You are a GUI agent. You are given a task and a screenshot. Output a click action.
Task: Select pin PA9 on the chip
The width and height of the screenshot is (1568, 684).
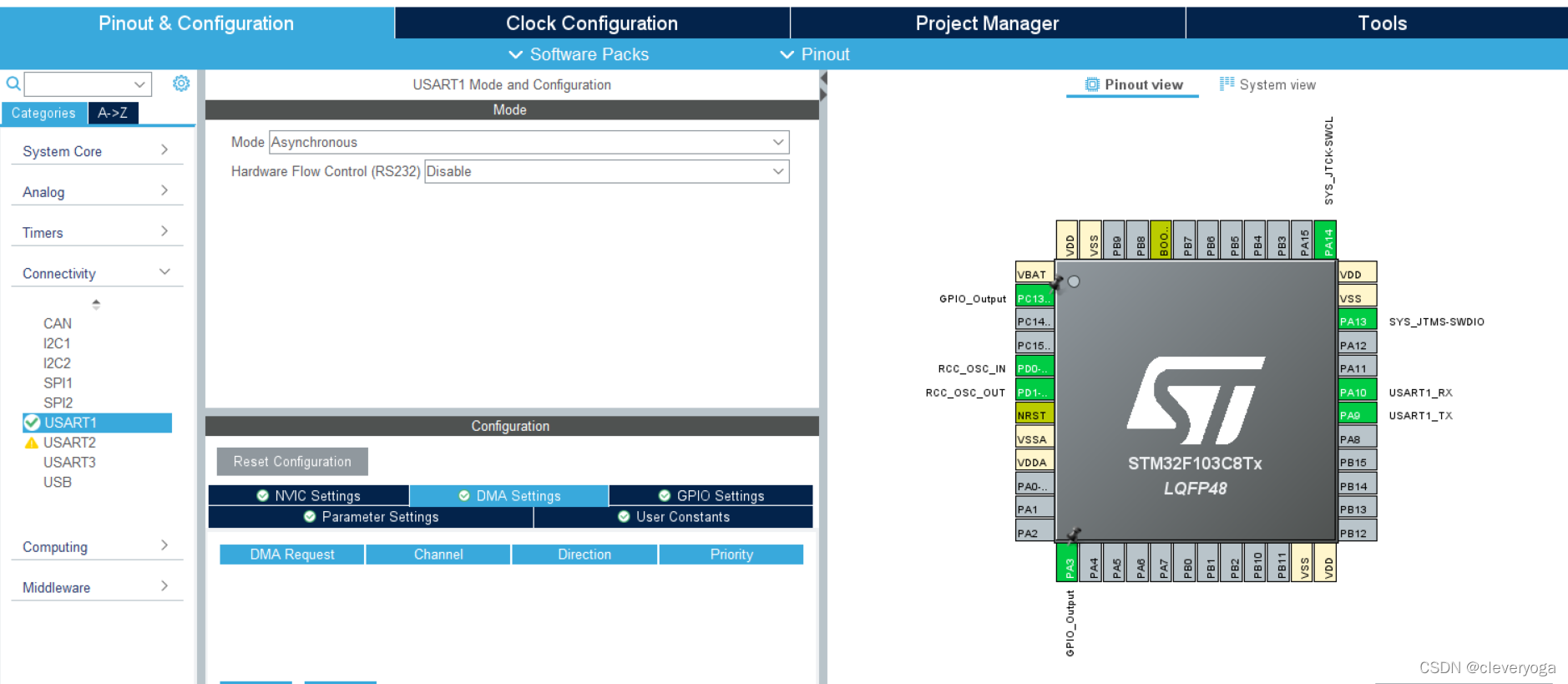point(1358,415)
